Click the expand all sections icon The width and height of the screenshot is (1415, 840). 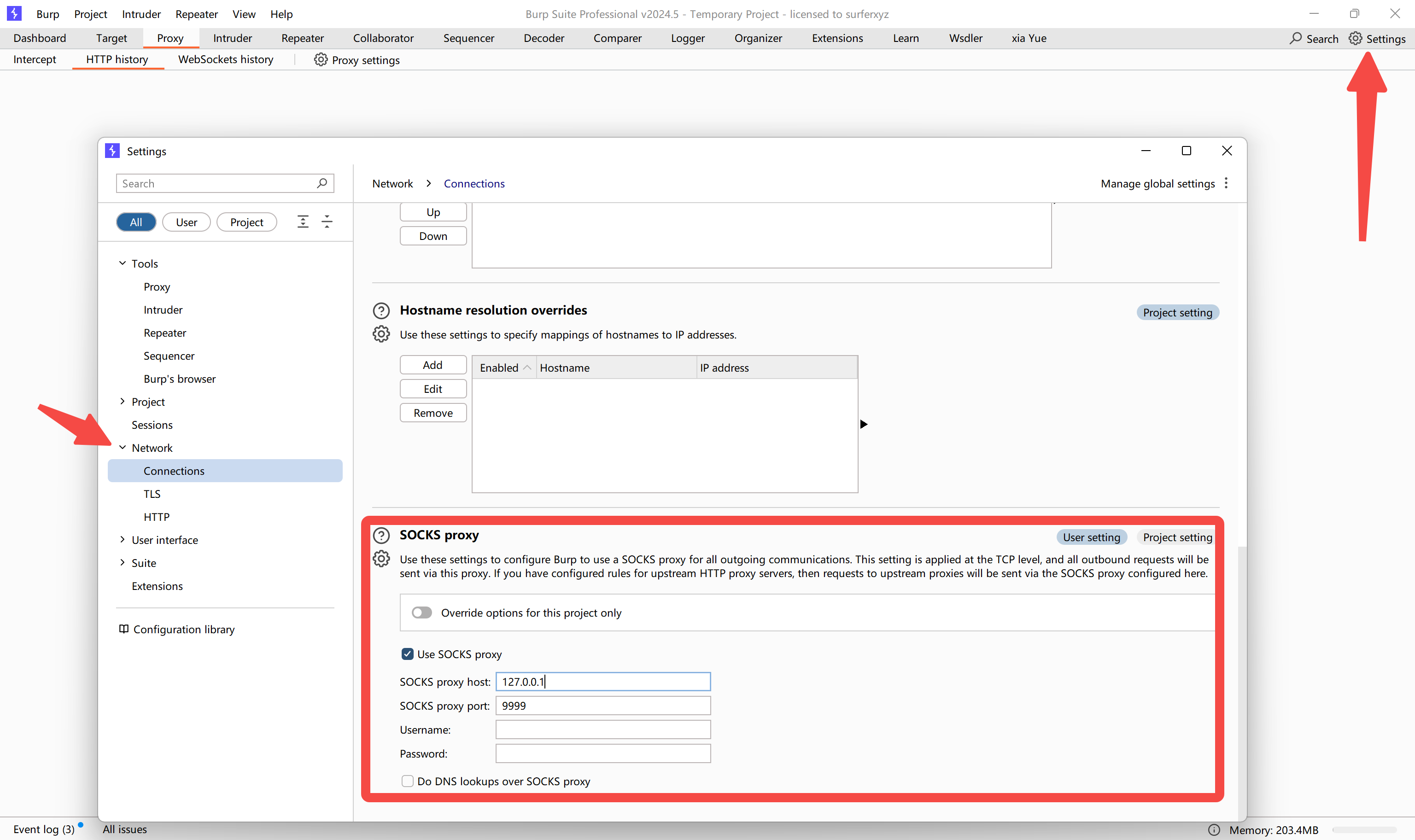point(303,222)
